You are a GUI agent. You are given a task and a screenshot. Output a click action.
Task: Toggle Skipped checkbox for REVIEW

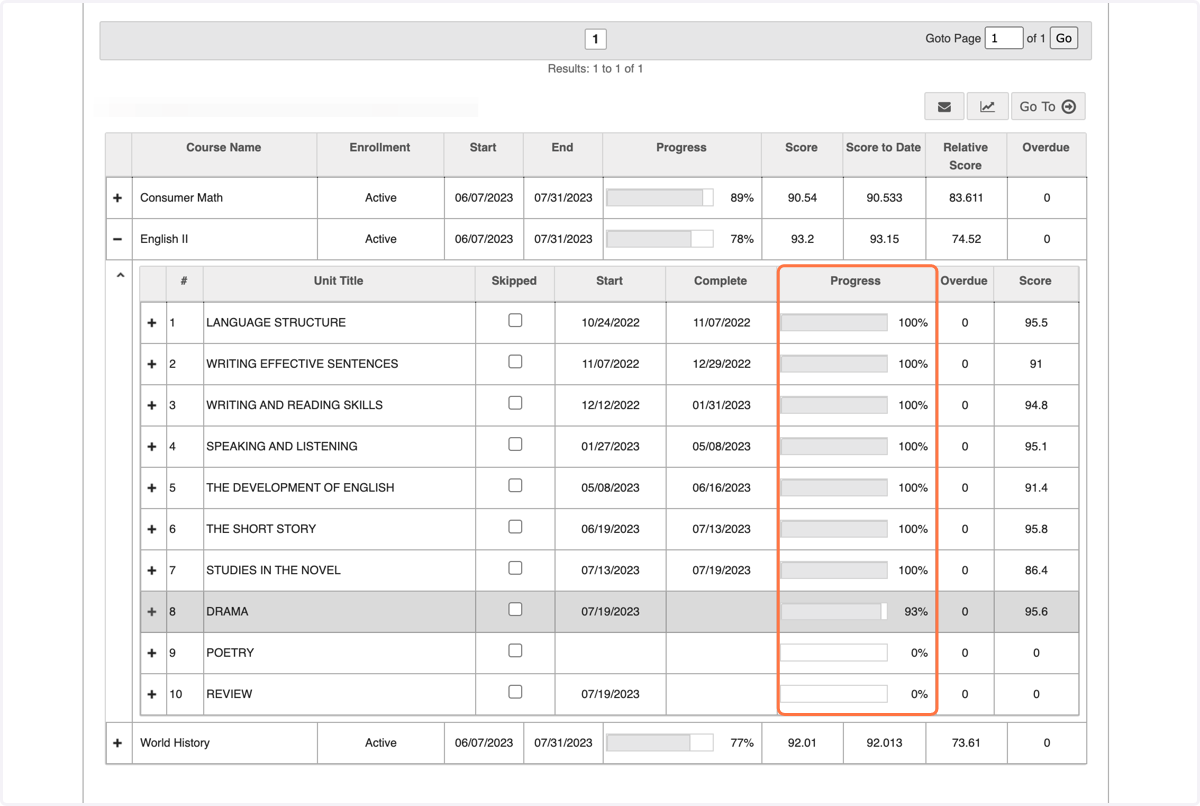(x=515, y=692)
